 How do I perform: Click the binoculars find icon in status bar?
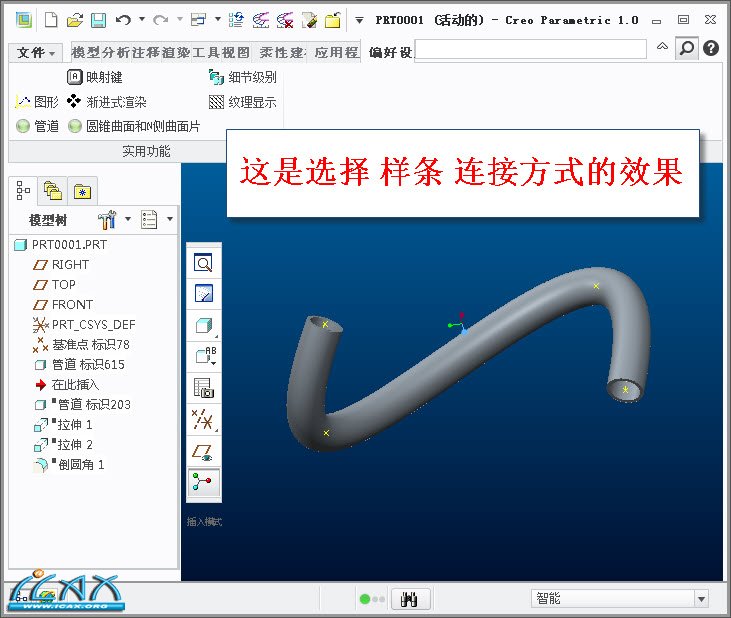[409, 598]
